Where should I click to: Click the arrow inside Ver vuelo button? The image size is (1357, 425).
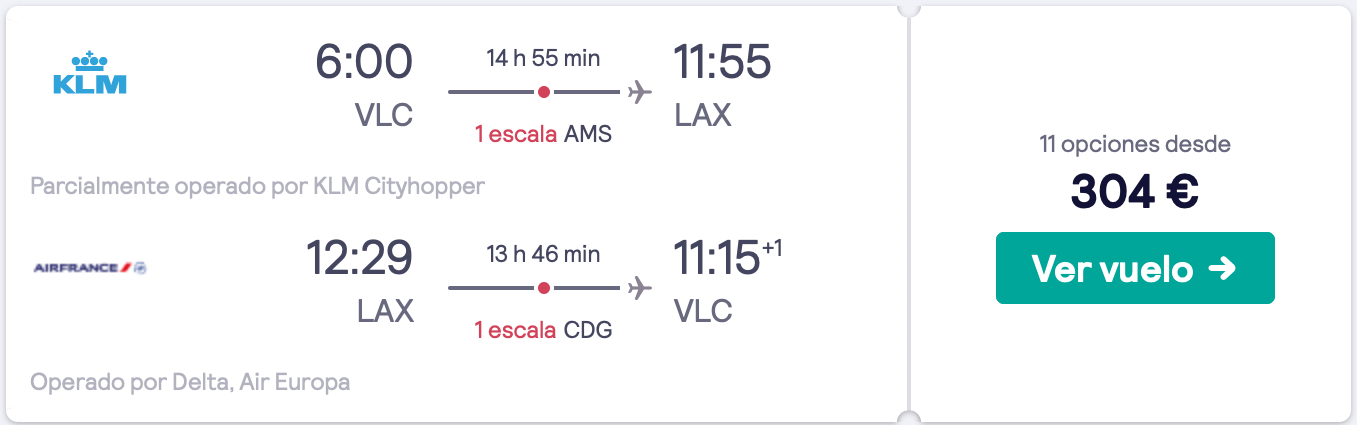pos(1222,268)
